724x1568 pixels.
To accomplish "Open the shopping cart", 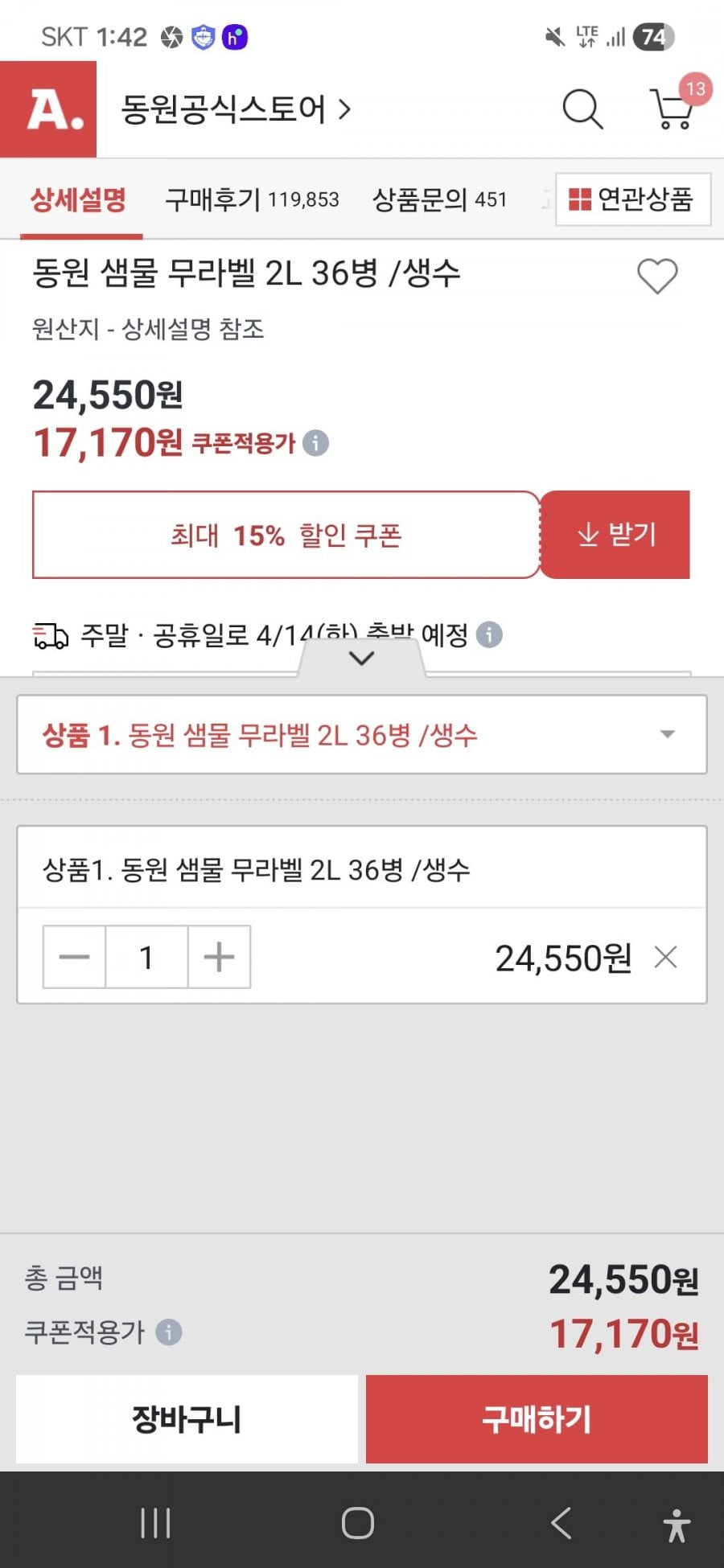I will (673, 109).
